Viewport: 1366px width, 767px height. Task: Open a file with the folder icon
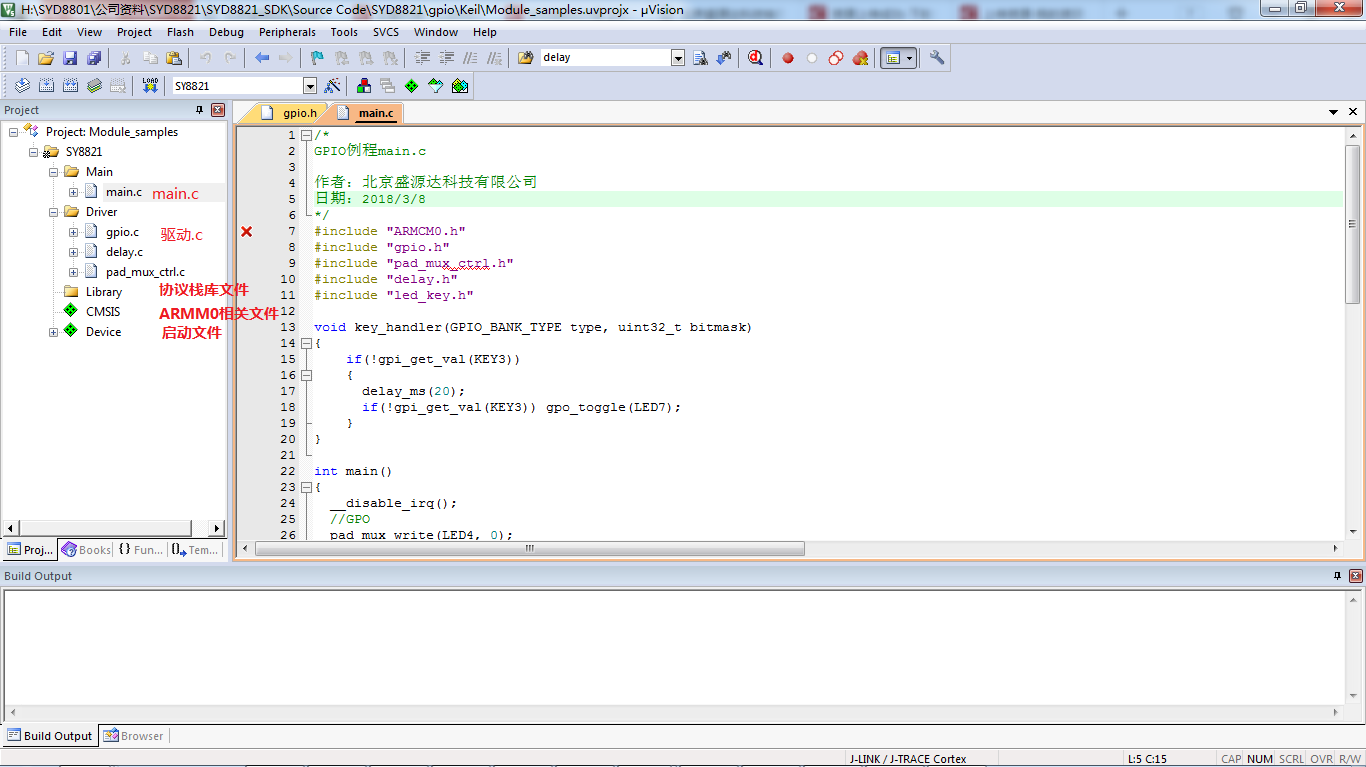tap(46, 58)
